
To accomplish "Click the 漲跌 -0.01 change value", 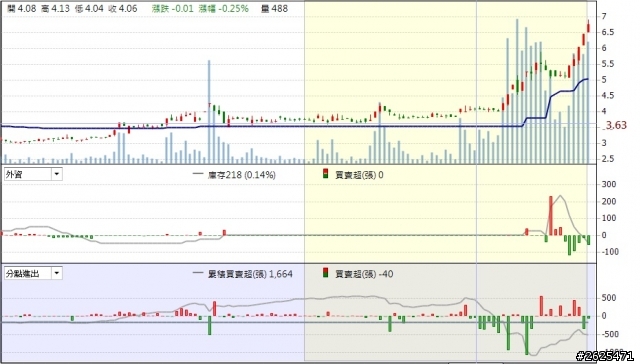I will tap(173, 8).
